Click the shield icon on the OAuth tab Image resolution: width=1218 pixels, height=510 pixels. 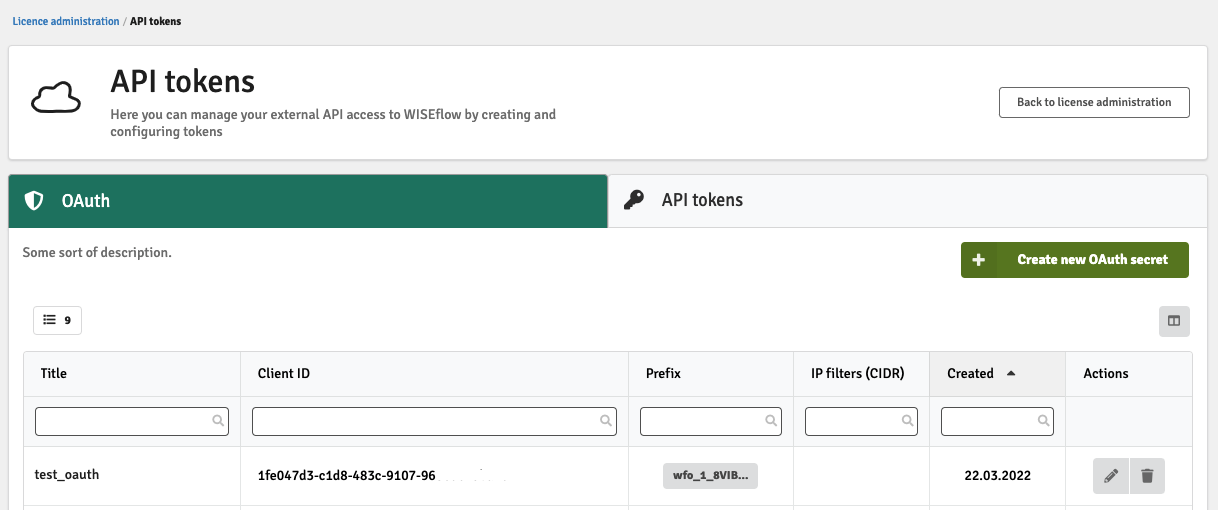point(34,201)
